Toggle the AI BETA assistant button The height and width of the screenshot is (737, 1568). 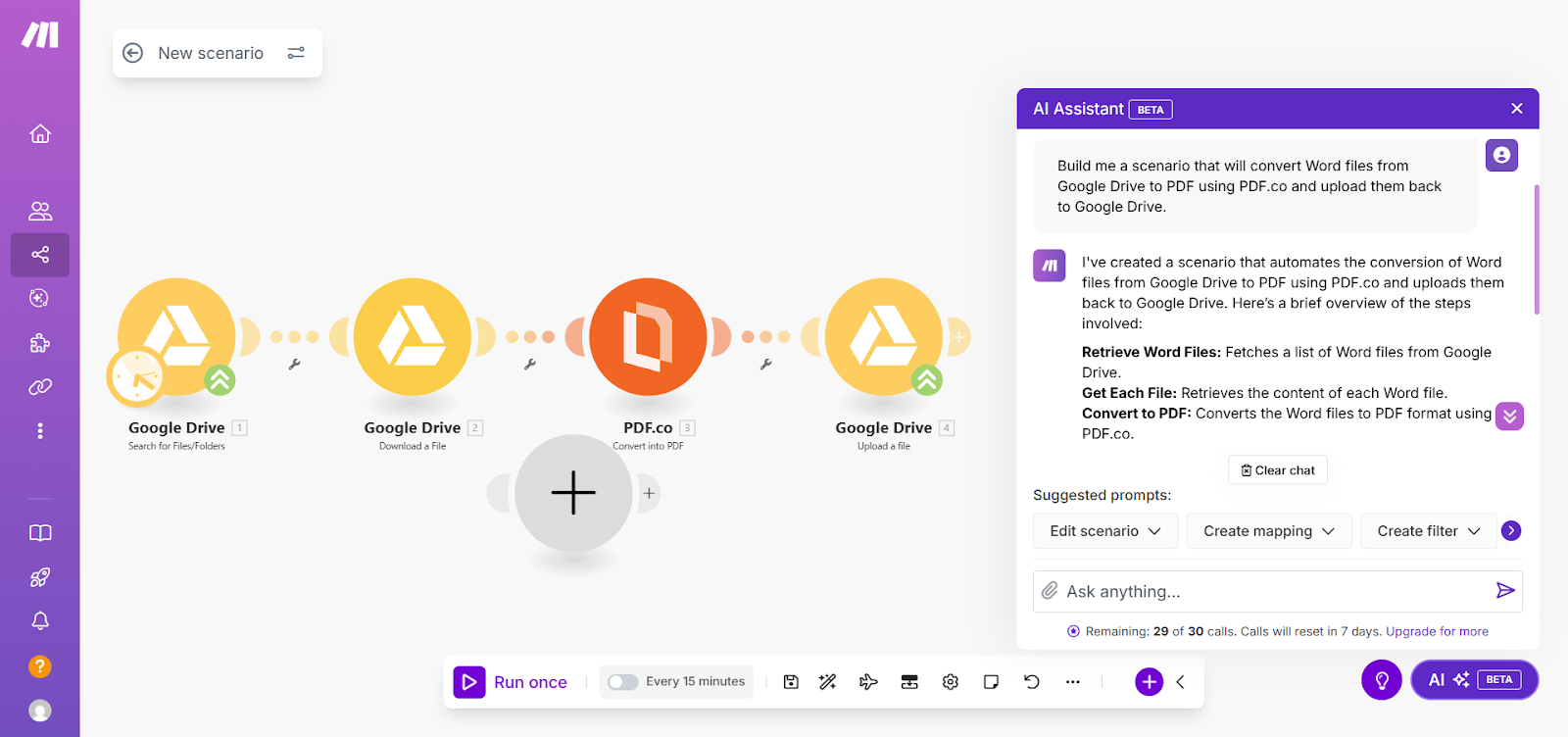(1475, 680)
